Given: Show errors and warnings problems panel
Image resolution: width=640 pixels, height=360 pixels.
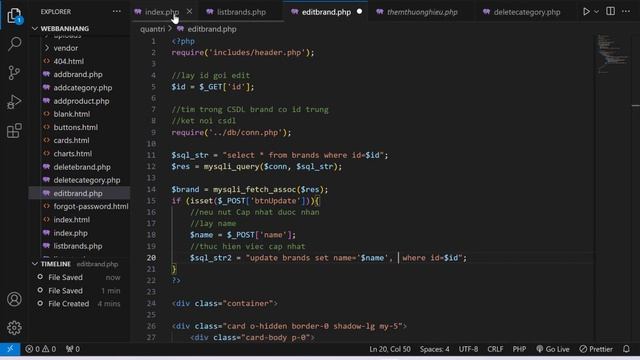Looking at the screenshot, I should coord(40,349).
